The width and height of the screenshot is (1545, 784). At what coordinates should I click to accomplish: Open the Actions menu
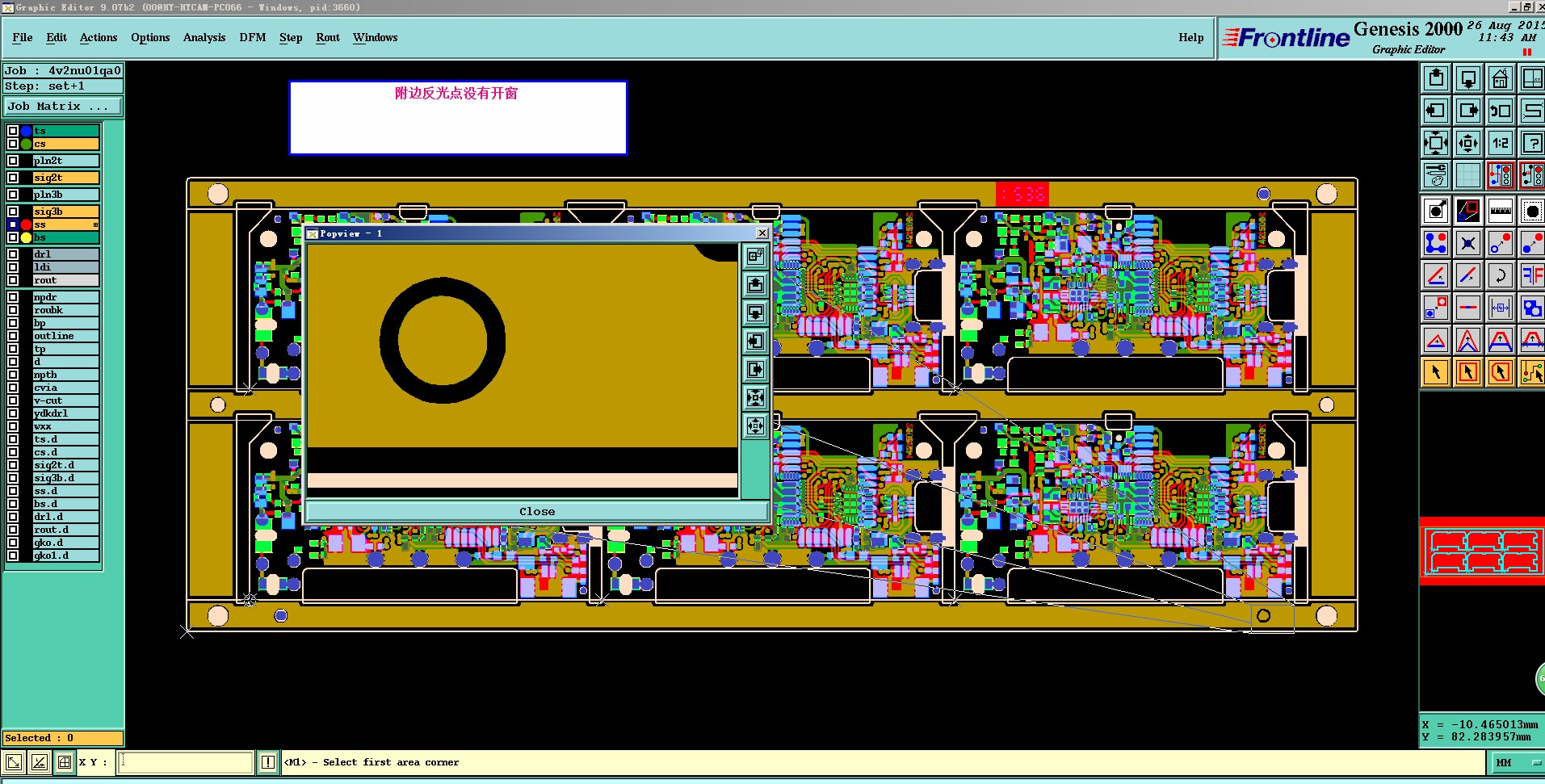[x=99, y=38]
